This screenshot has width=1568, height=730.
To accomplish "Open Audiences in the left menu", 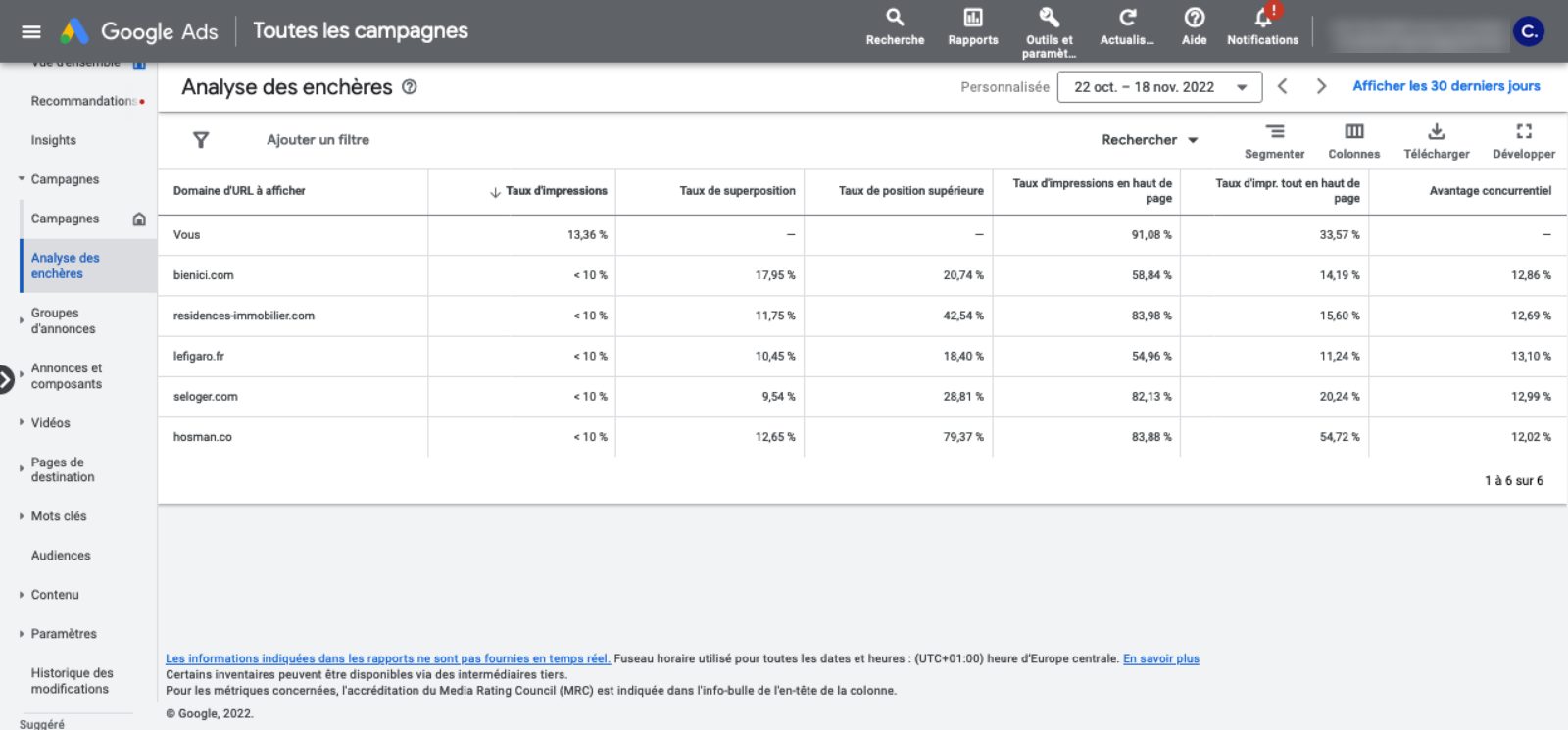I will tap(61, 556).
